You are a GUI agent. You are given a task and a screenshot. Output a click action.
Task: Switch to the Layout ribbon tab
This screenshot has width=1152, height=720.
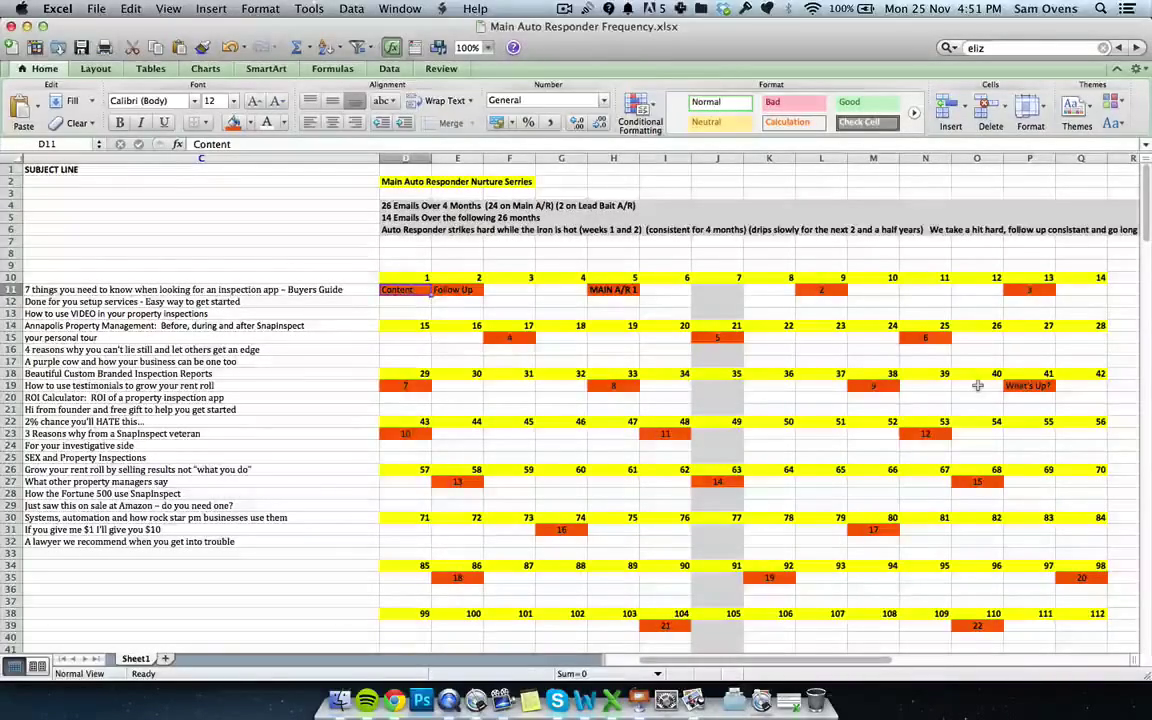pos(96,68)
